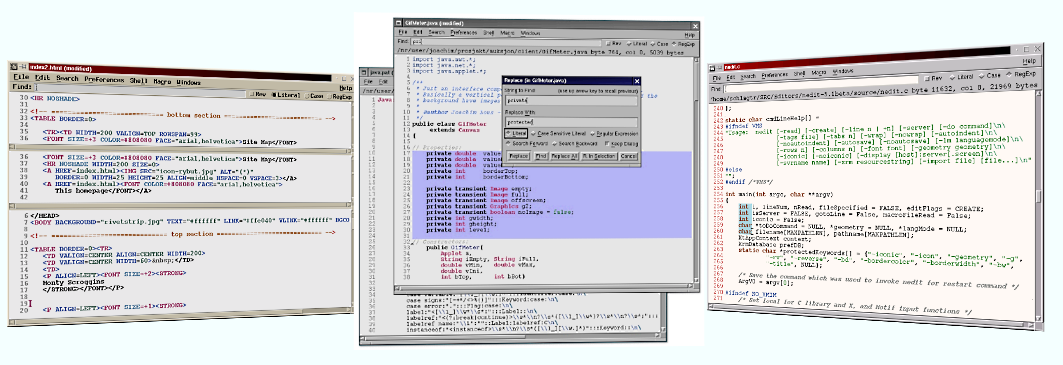
Task: Open Help menu in index2.html window
Action: 346,88
